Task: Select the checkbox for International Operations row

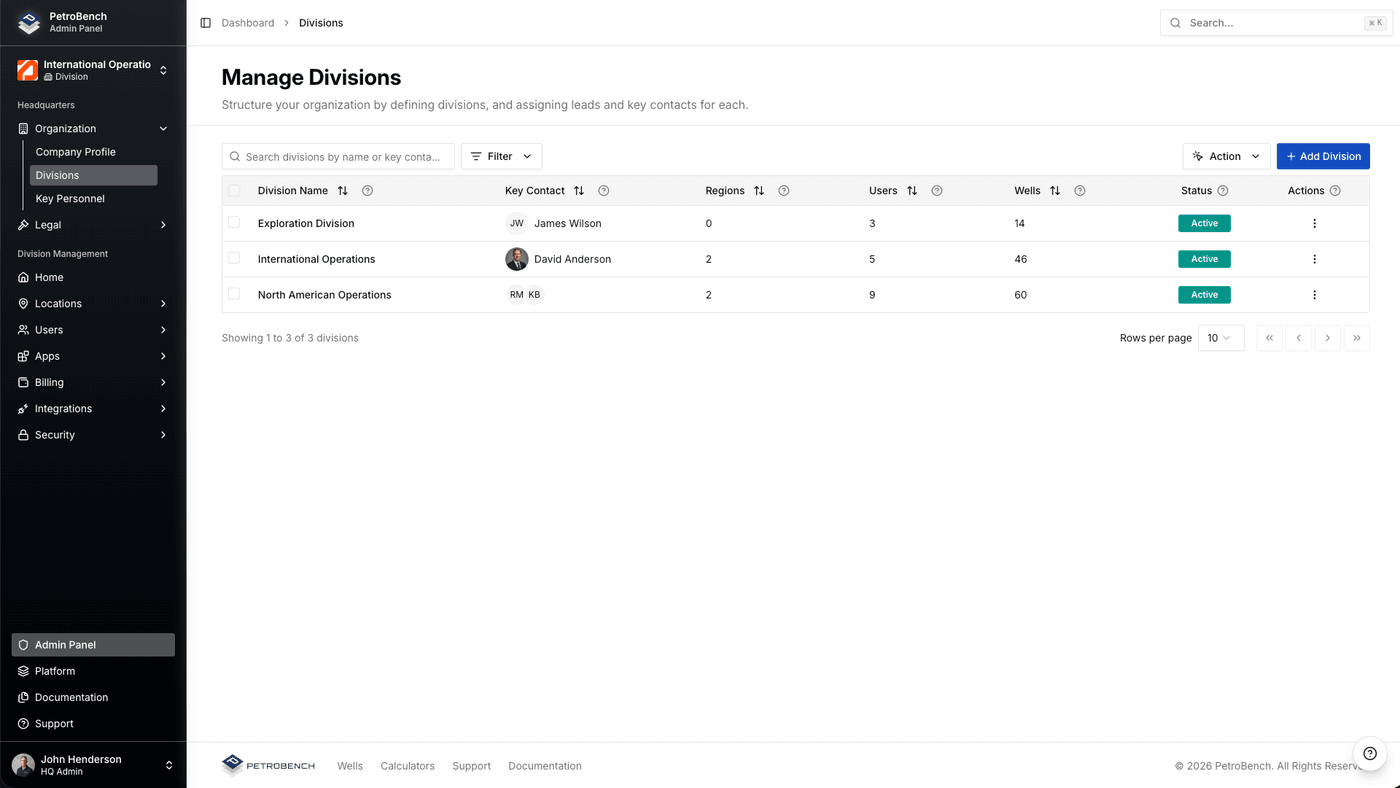Action: pyautogui.click(x=234, y=258)
